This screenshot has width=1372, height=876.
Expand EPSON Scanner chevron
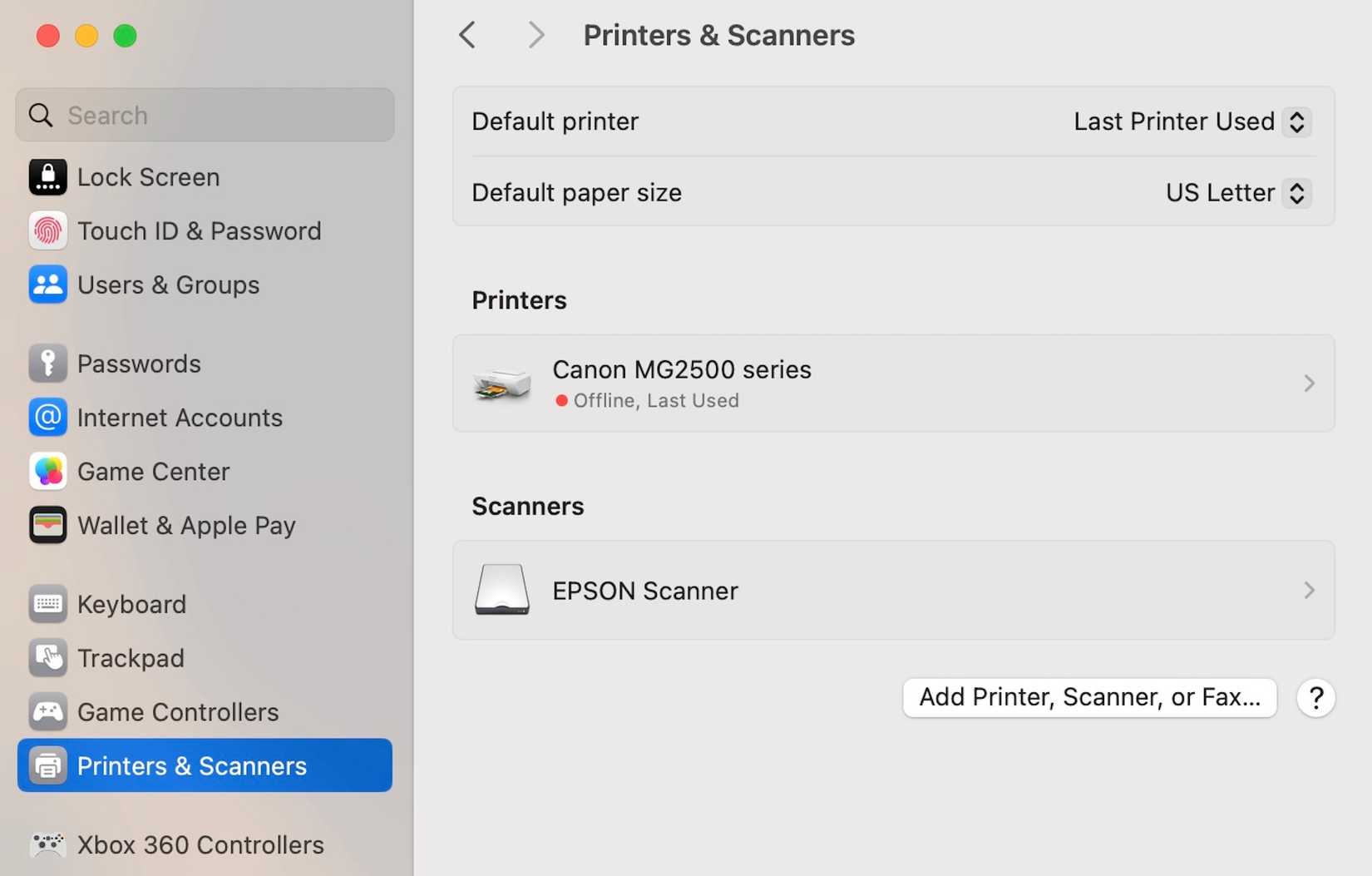(1309, 590)
